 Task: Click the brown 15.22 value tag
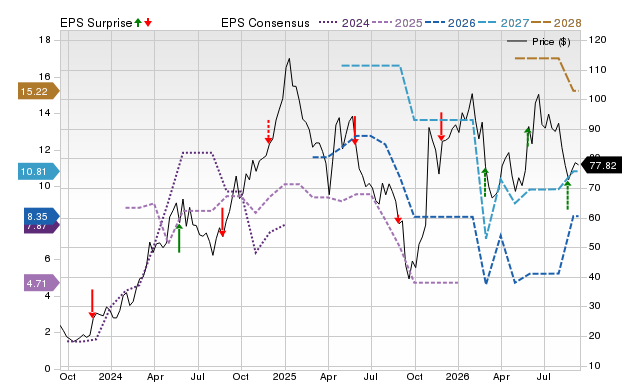point(38,91)
